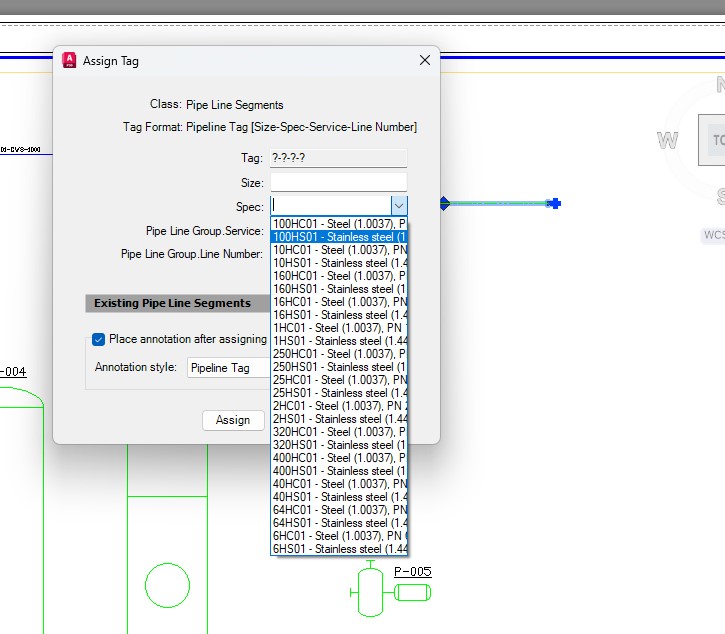Uncheck Place annotation after assigning checkbox
Image resolution: width=725 pixels, height=634 pixels.
[x=98, y=339]
